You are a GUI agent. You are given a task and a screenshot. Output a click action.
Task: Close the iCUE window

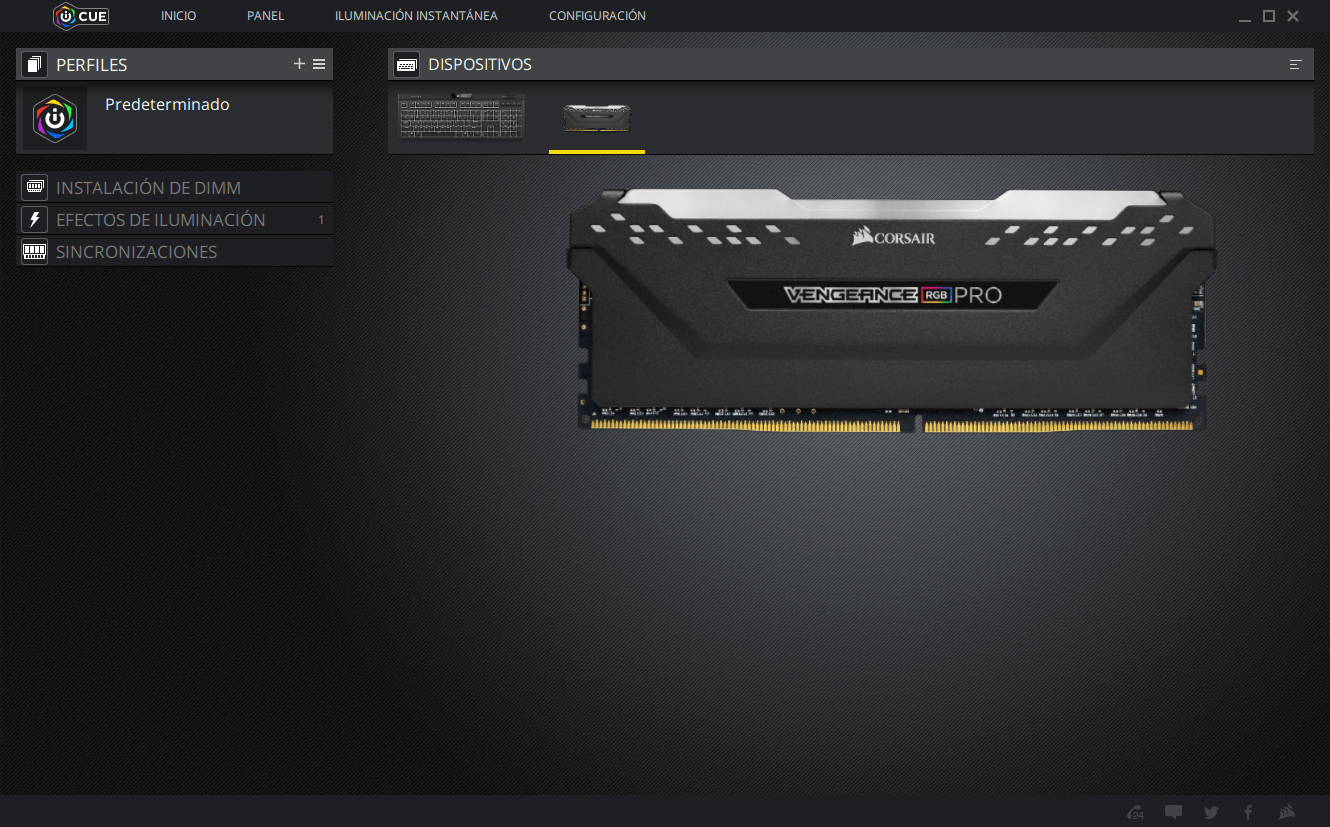click(1293, 16)
